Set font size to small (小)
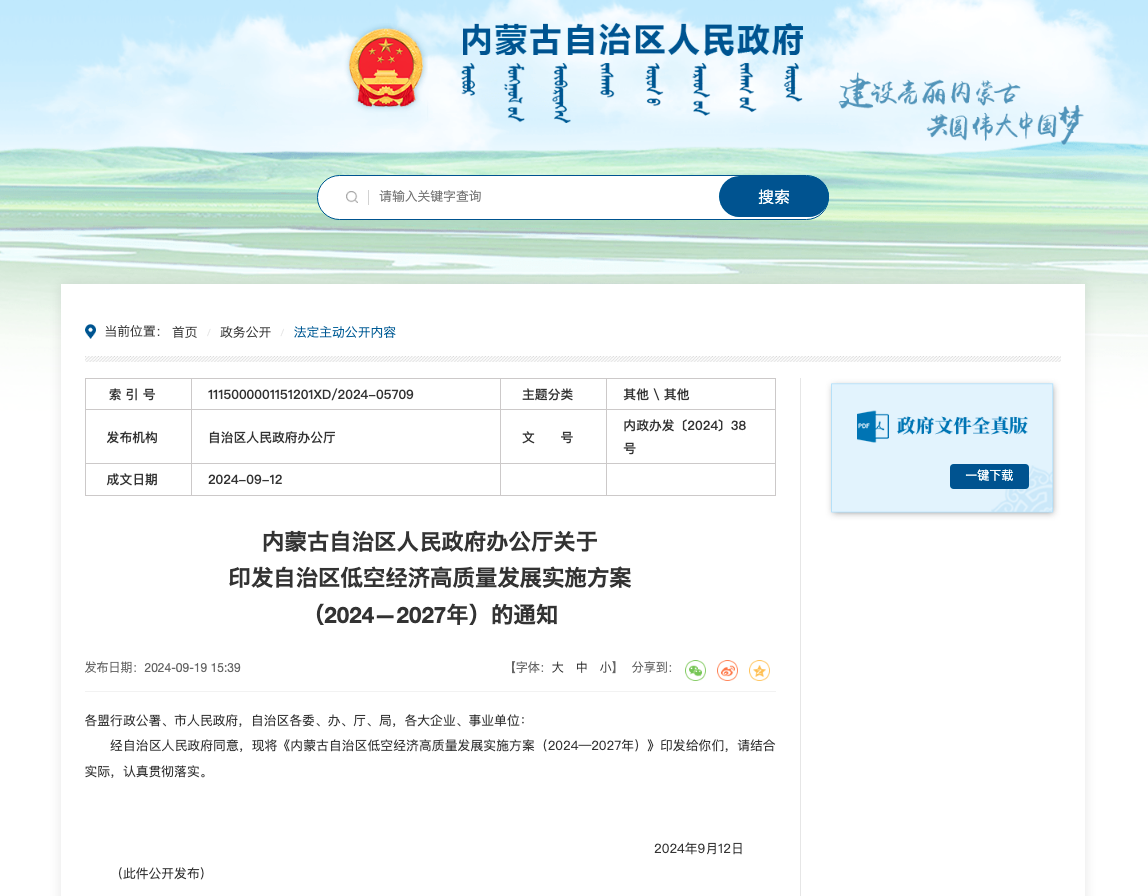1148x896 pixels. [606, 668]
